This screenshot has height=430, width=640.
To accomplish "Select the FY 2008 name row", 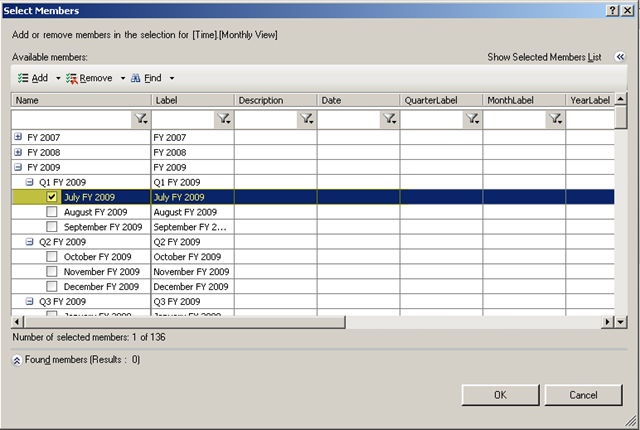I will click(81, 152).
